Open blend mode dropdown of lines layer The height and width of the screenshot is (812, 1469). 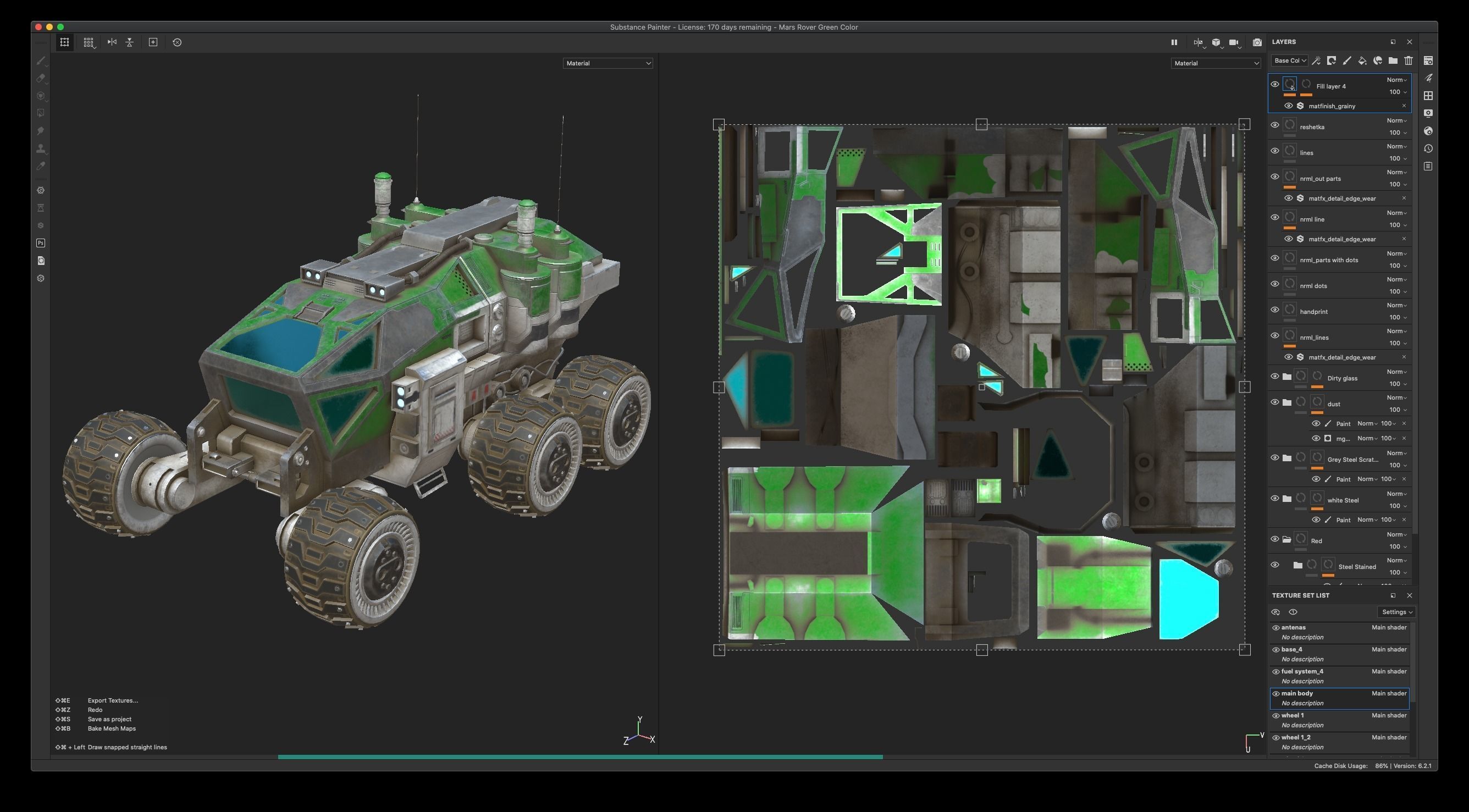[x=1396, y=147]
